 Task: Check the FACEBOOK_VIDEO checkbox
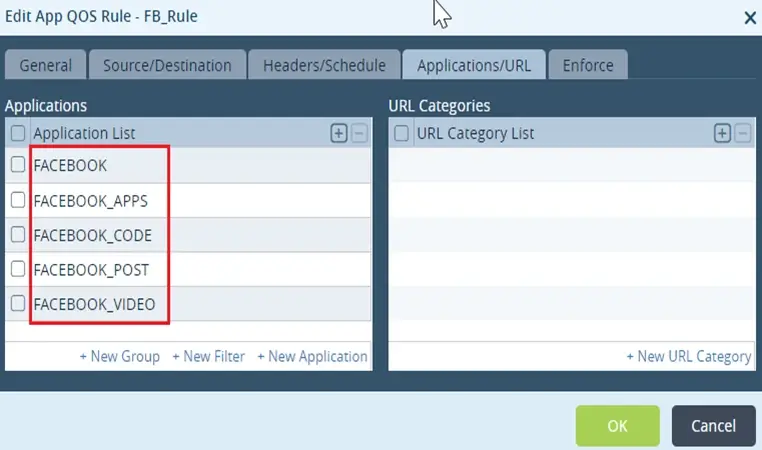(18, 303)
